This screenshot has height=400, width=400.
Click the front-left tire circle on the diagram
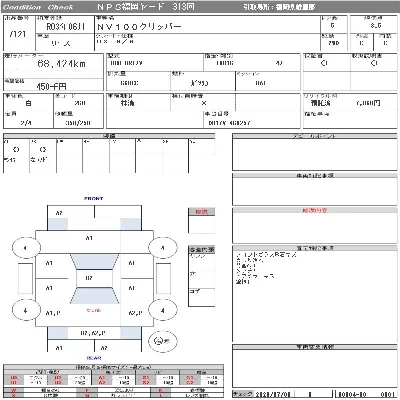pyautogui.click(x=26, y=248)
